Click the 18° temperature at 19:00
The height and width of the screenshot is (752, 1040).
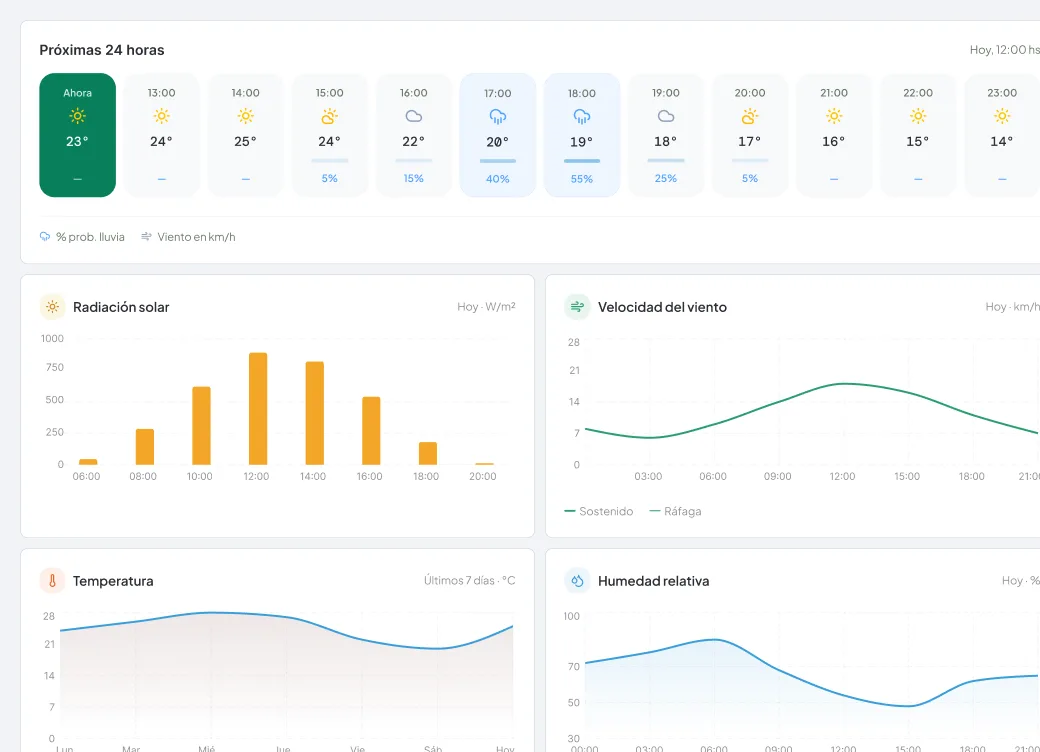click(666, 141)
